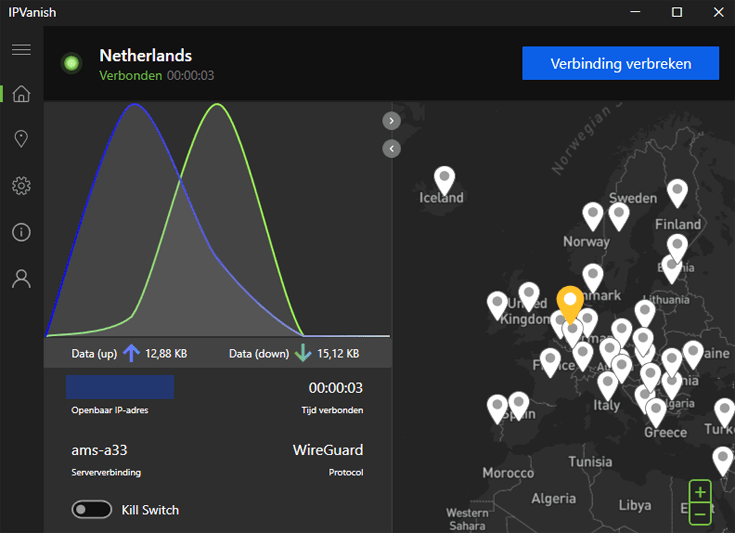This screenshot has height=533, width=735.
Task: Click the ams-a33 server connection label
Action: (x=99, y=450)
